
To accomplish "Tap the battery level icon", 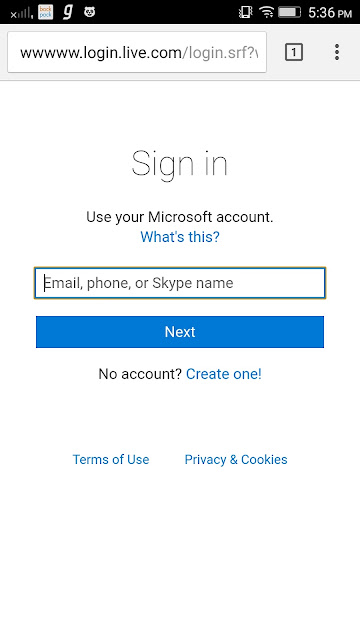I will (x=289, y=12).
